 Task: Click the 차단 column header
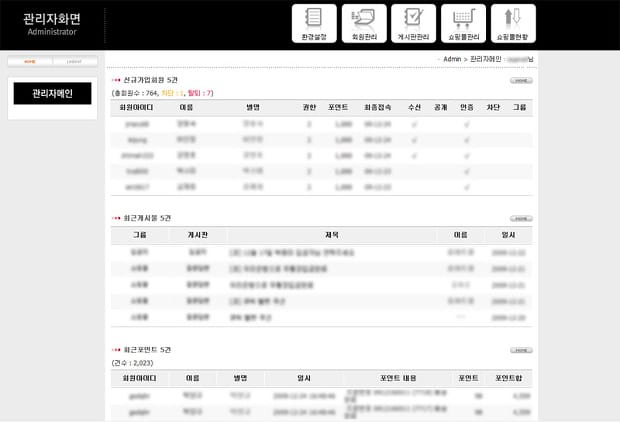point(493,108)
